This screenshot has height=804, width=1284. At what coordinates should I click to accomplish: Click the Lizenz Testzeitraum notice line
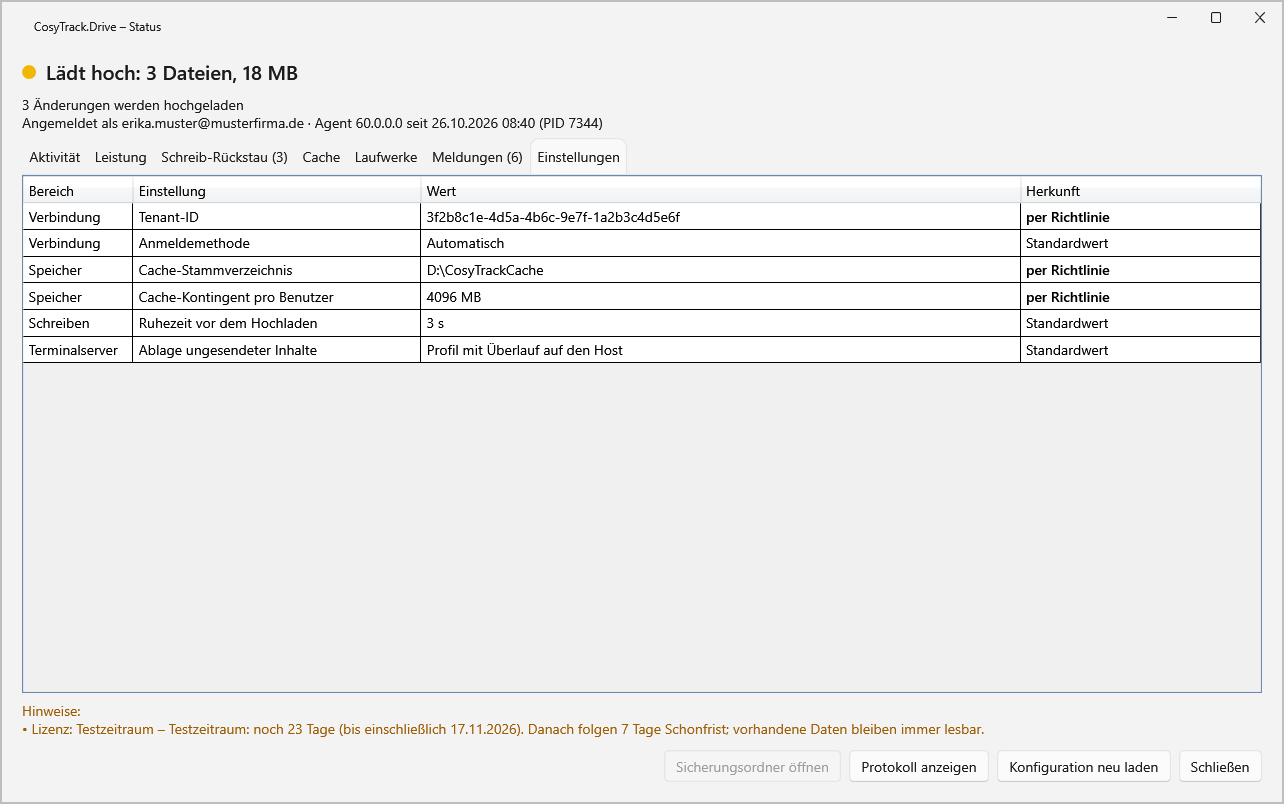pyautogui.click(x=503, y=729)
